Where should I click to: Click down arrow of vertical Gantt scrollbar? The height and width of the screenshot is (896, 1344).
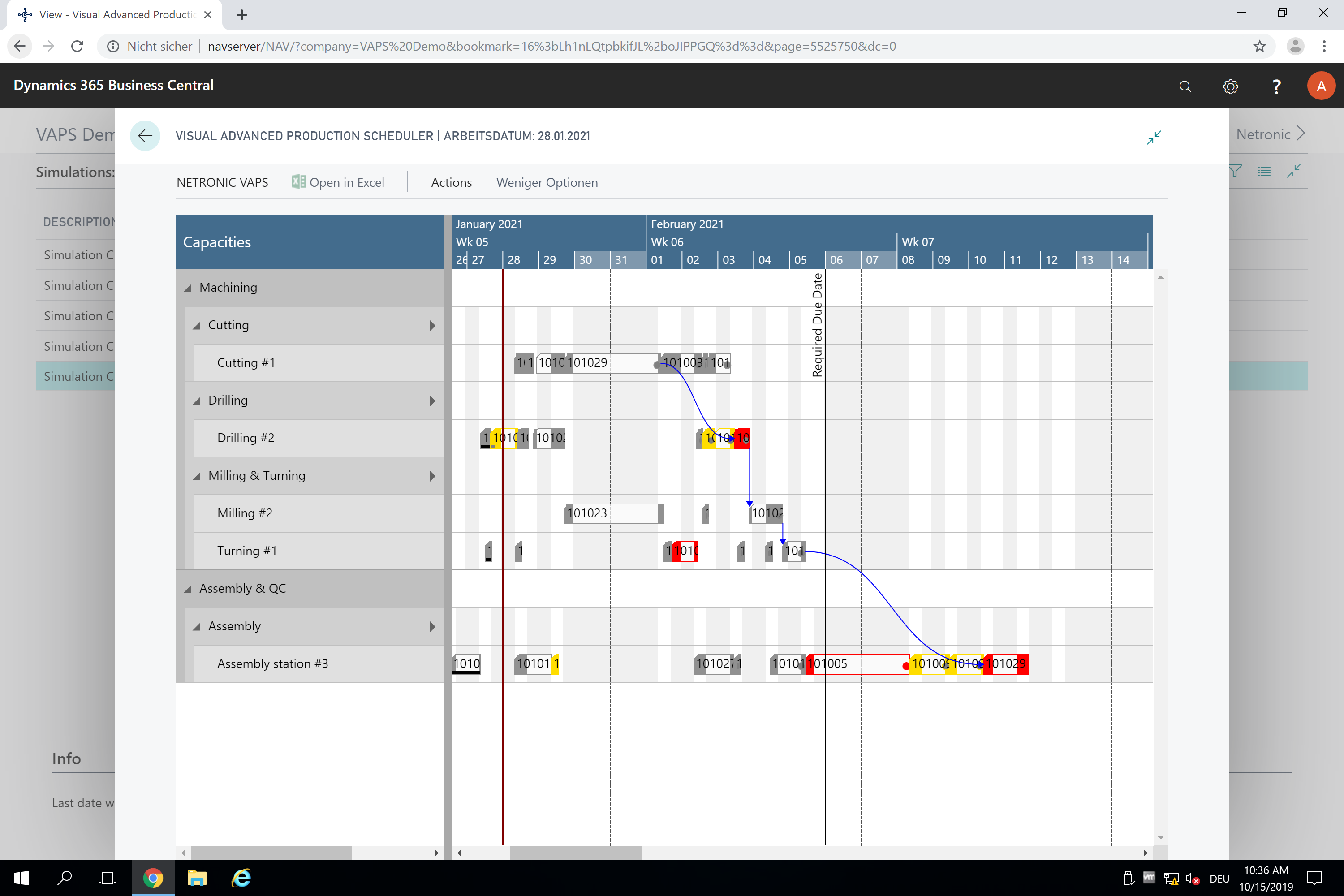pyautogui.click(x=1161, y=838)
